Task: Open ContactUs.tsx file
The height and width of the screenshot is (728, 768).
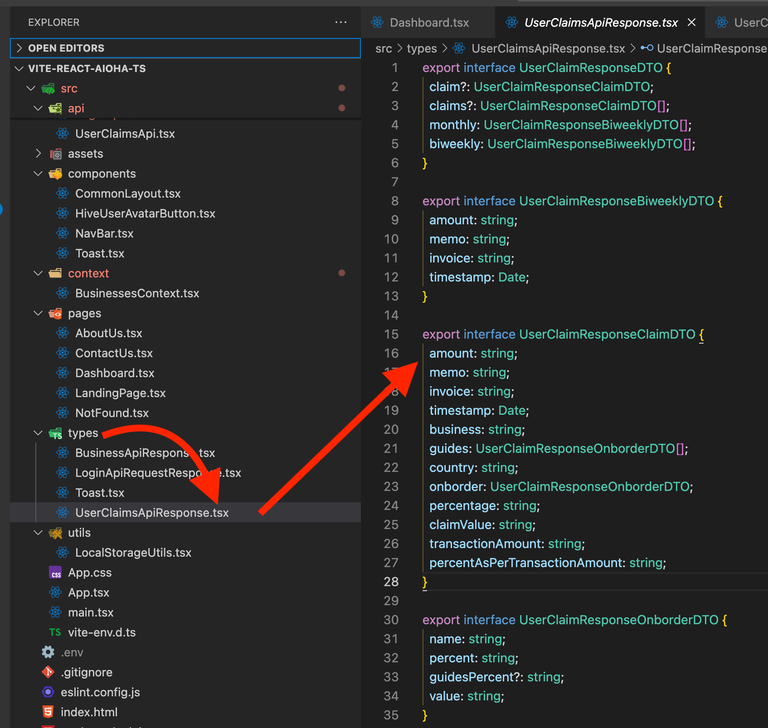Action: [x=114, y=353]
